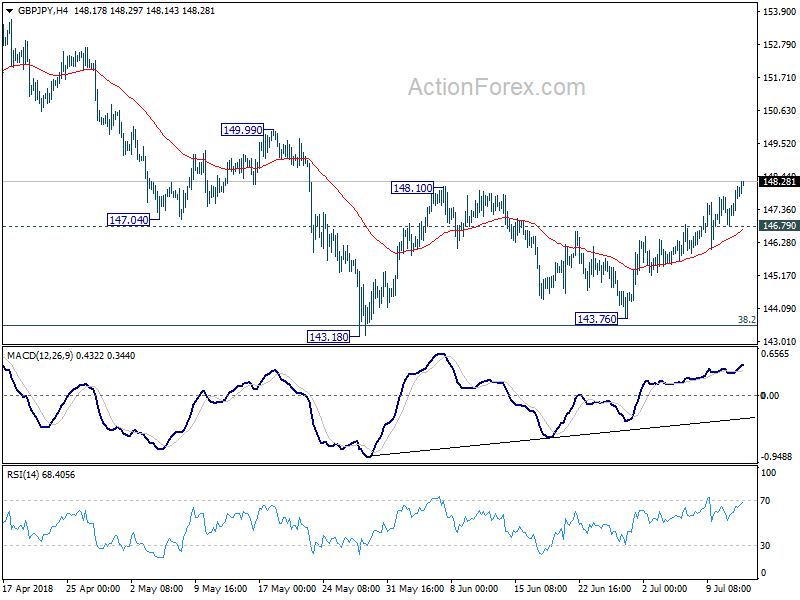Click the MACD(12,26,9) indicator label
The height and width of the screenshot is (600, 800).
coord(40,356)
